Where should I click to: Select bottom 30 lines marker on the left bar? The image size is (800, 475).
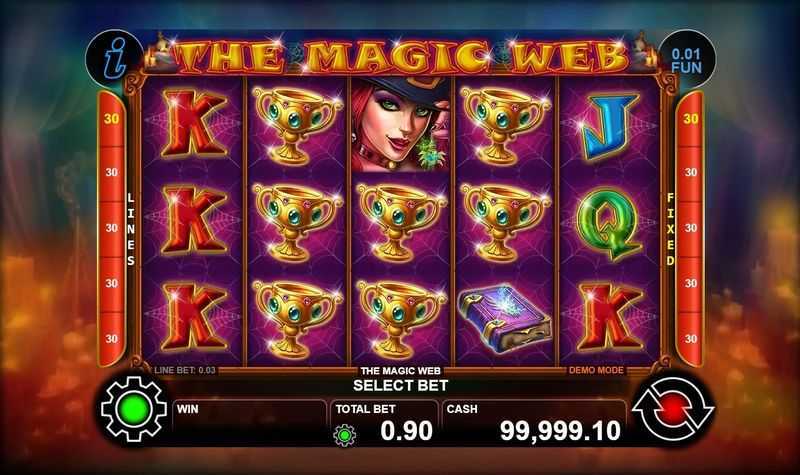[x=112, y=339]
